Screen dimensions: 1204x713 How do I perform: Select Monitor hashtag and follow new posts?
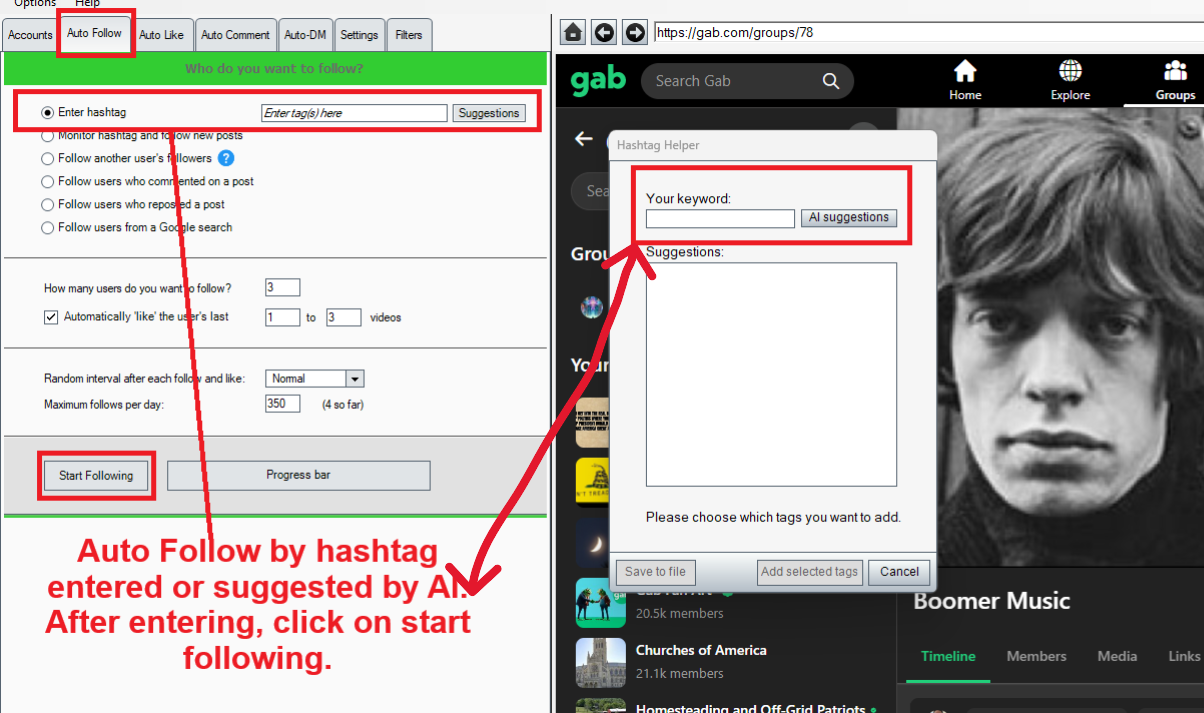[x=47, y=136]
